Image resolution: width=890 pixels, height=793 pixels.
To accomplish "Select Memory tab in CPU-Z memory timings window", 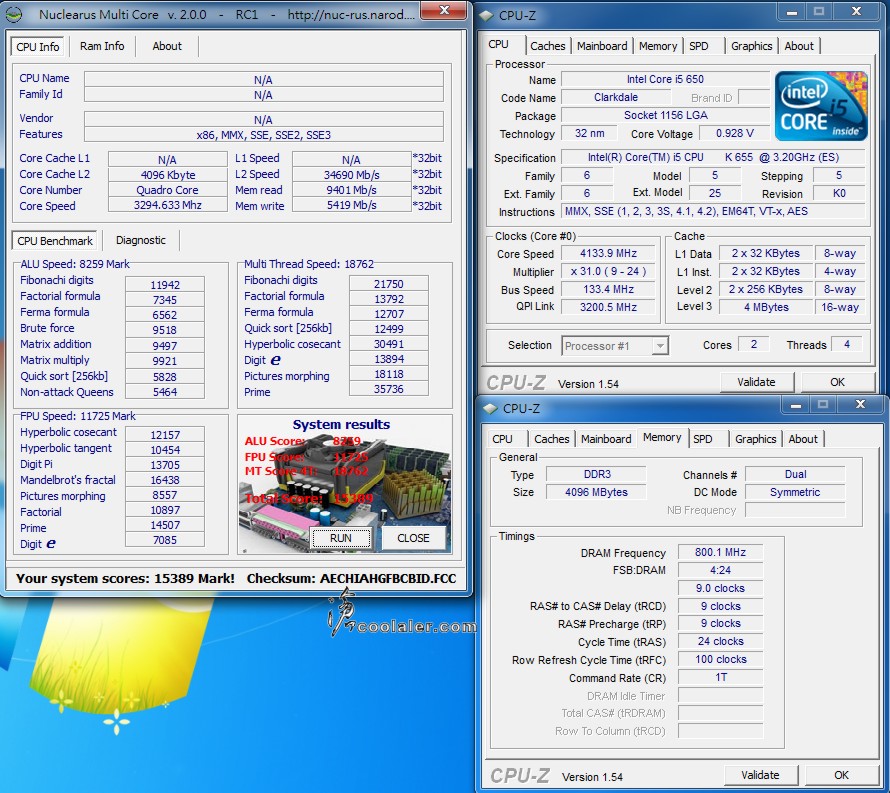I will (x=662, y=437).
